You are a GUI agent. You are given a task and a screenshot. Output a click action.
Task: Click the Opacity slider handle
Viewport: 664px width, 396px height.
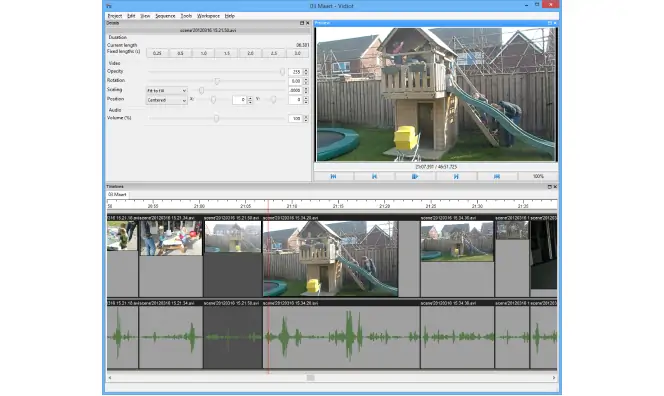pyautogui.click(x=282, y=72)
